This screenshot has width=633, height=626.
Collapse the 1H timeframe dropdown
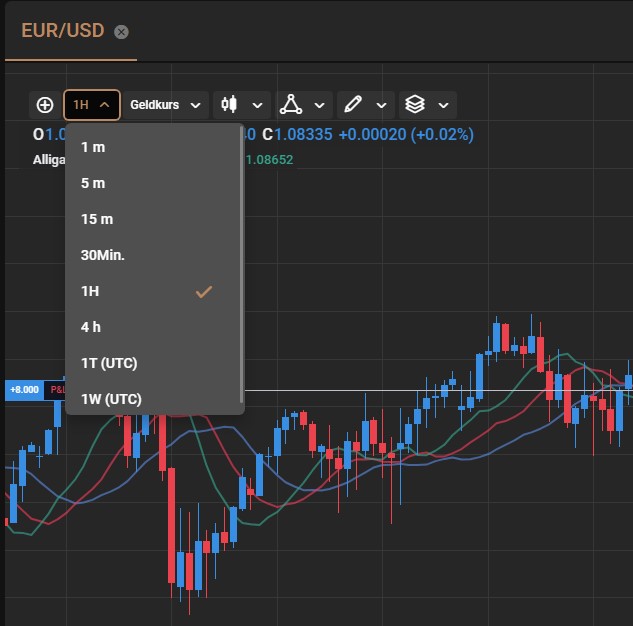tap(92, 105)
